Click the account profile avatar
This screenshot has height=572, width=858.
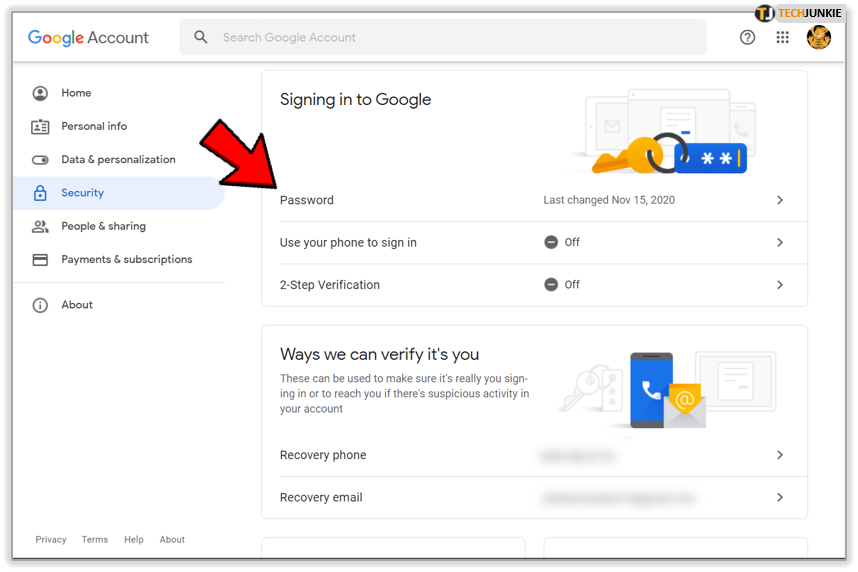(819, 38)
